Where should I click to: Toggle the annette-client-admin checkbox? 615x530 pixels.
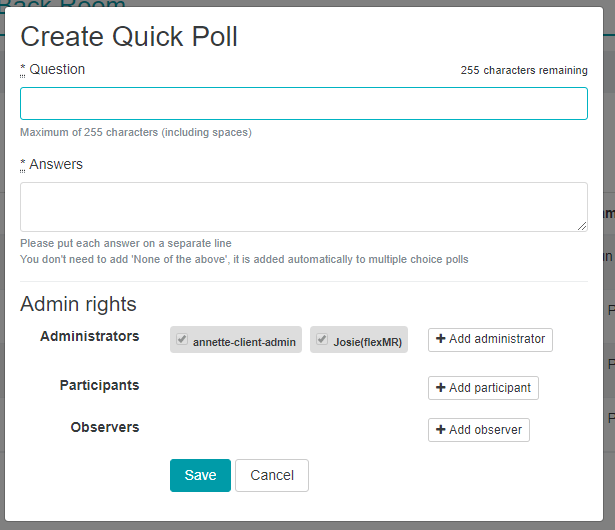point(182,339)
